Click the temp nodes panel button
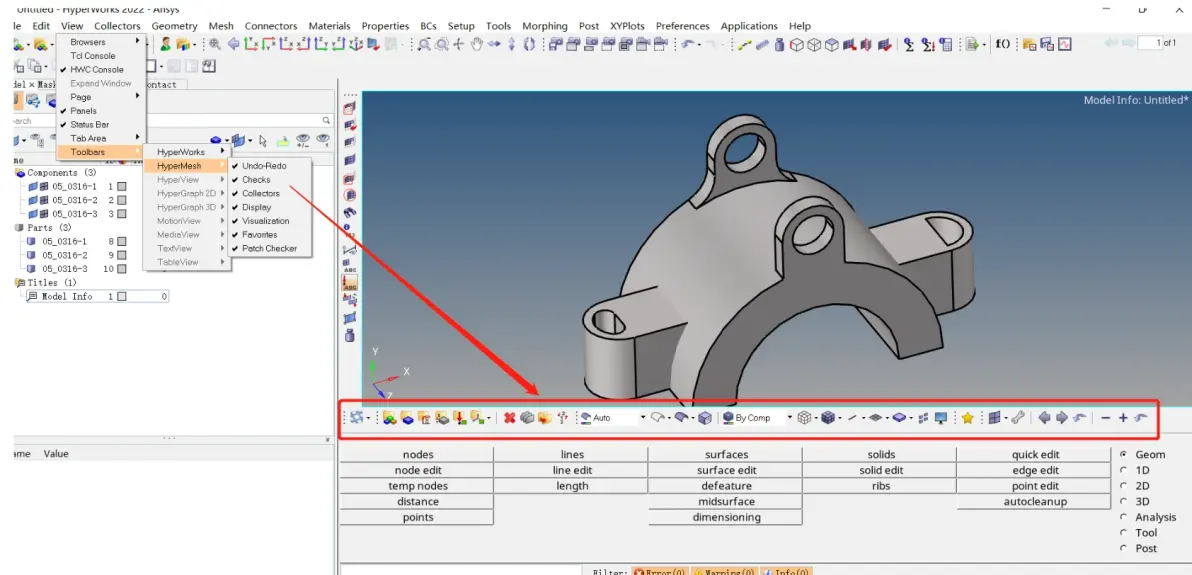 point(417,485)
